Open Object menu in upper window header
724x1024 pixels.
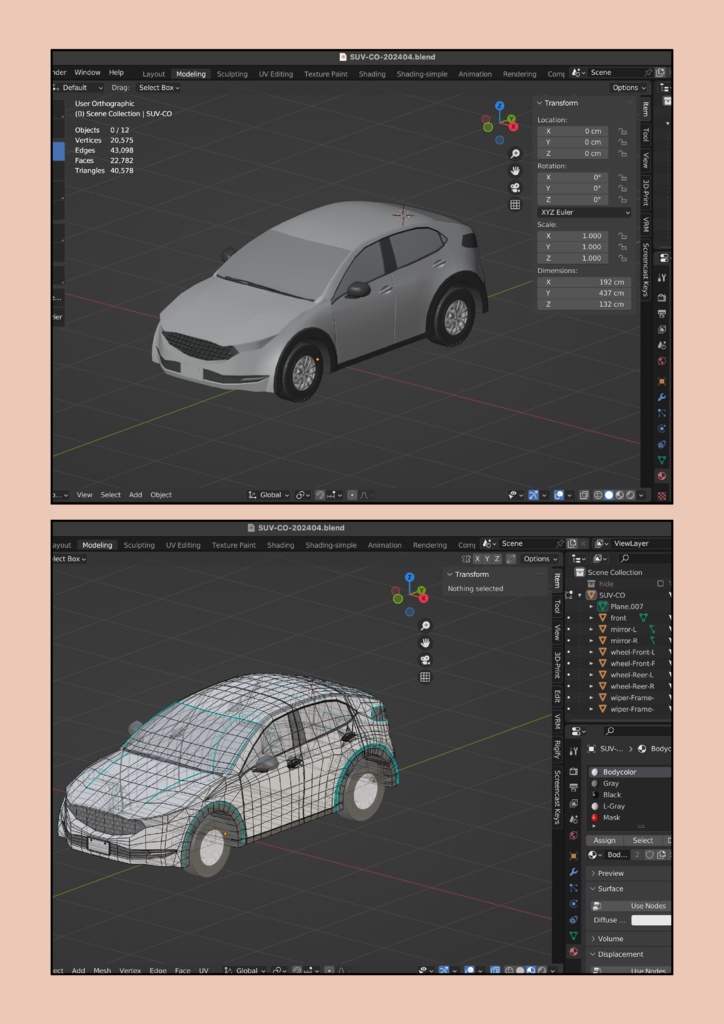point(161,495)
